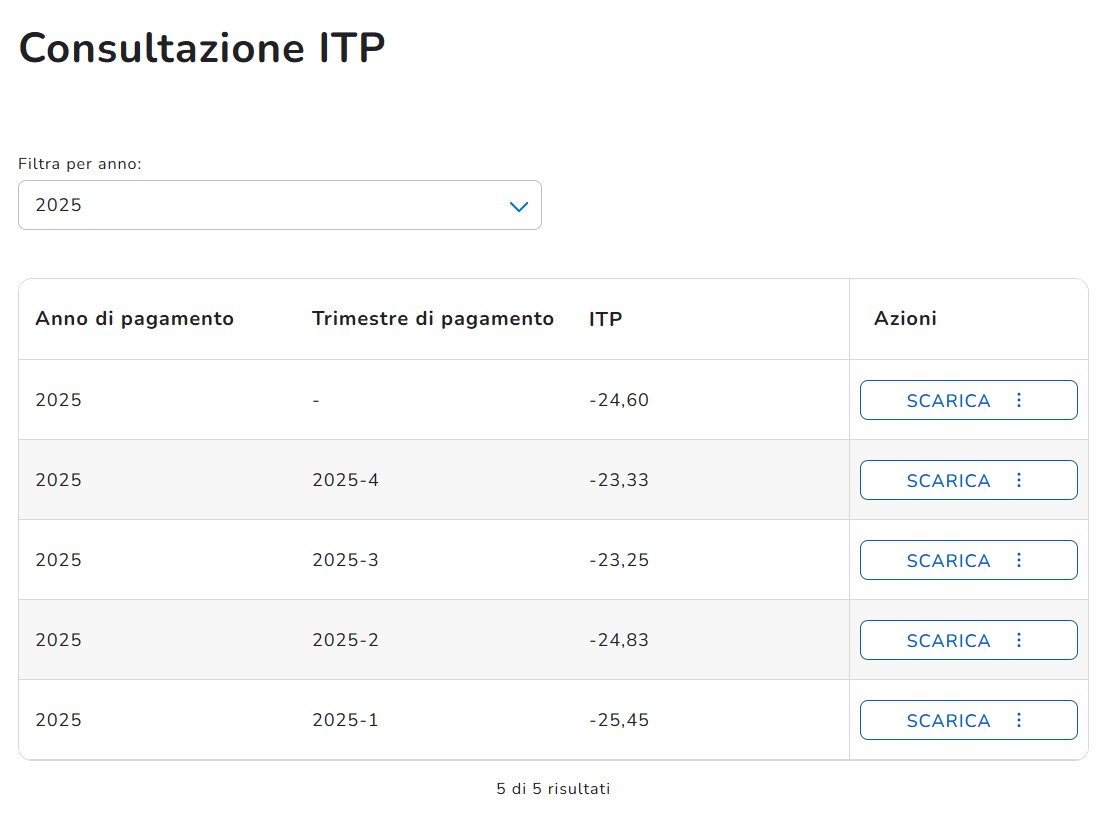Click the Azioni column header
Viewport: 1105px width, 814px height.
[905, 319]
